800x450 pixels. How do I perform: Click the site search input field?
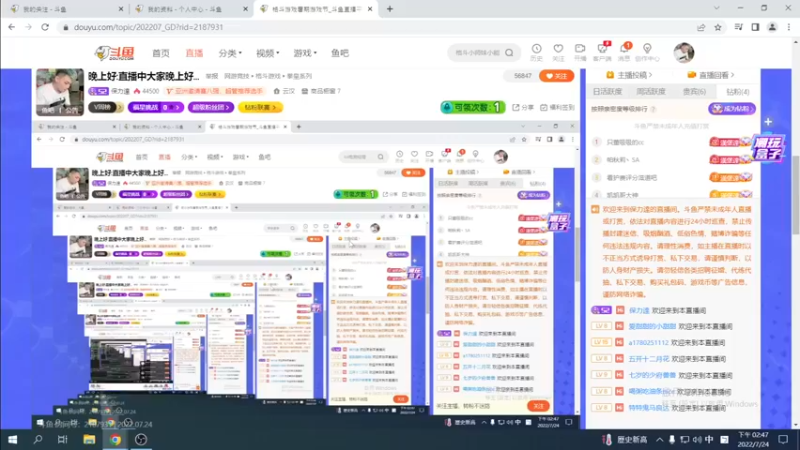(x=477, y=53)
